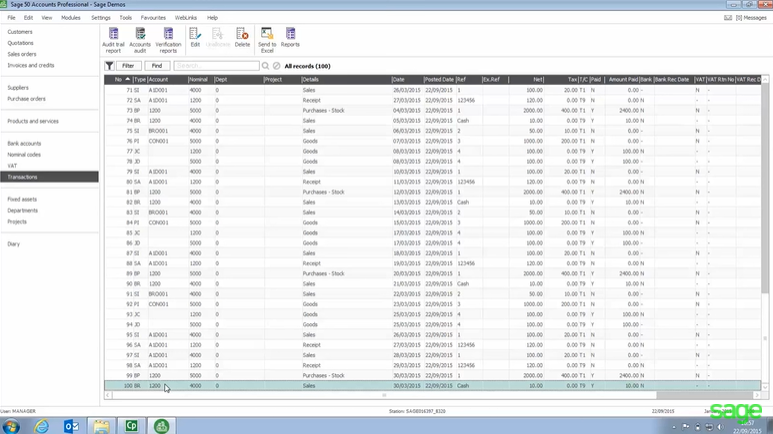Open Nominal codes in the sidebar

pos(24,154)
